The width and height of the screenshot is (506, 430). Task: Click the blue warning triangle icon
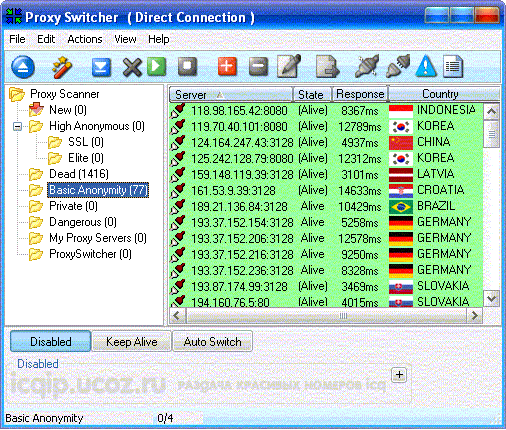tap(426, 66)
